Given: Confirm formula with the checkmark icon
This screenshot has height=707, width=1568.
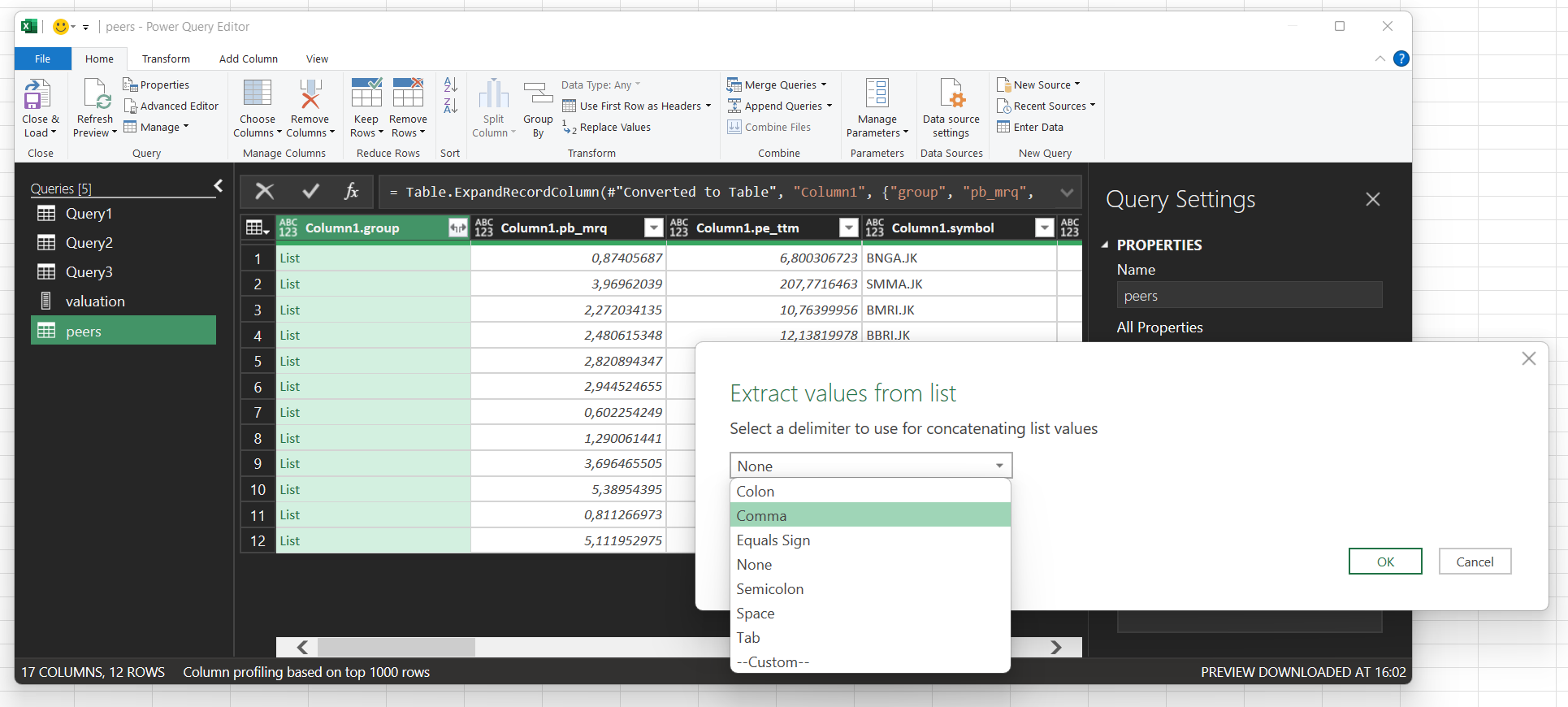Looking at the screenshot, I should click(310, 192).
